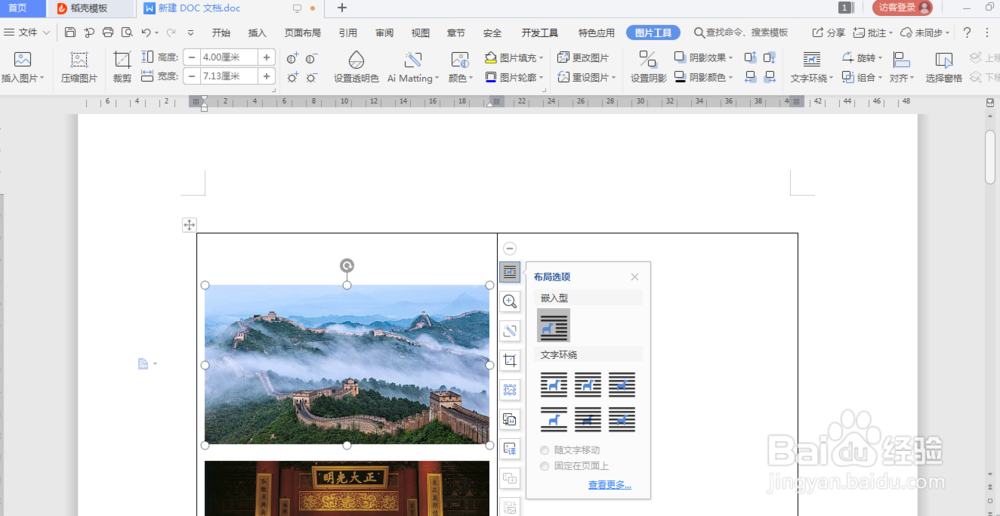The image size is (1000, 516).
Task: Click the 更改图片 button
Action: 584,57
